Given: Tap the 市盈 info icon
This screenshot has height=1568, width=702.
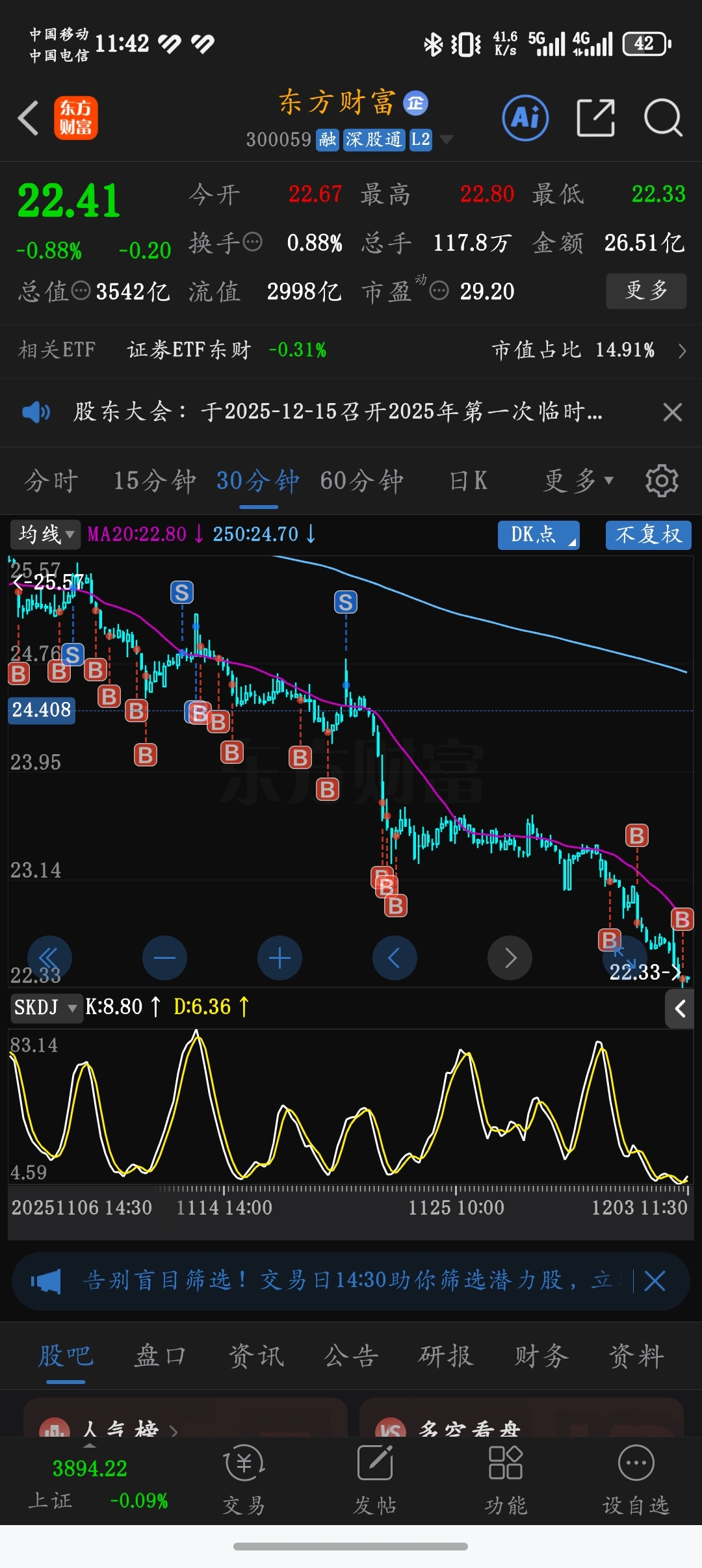Looking at the screenshot, I should (x=439, y=291).
